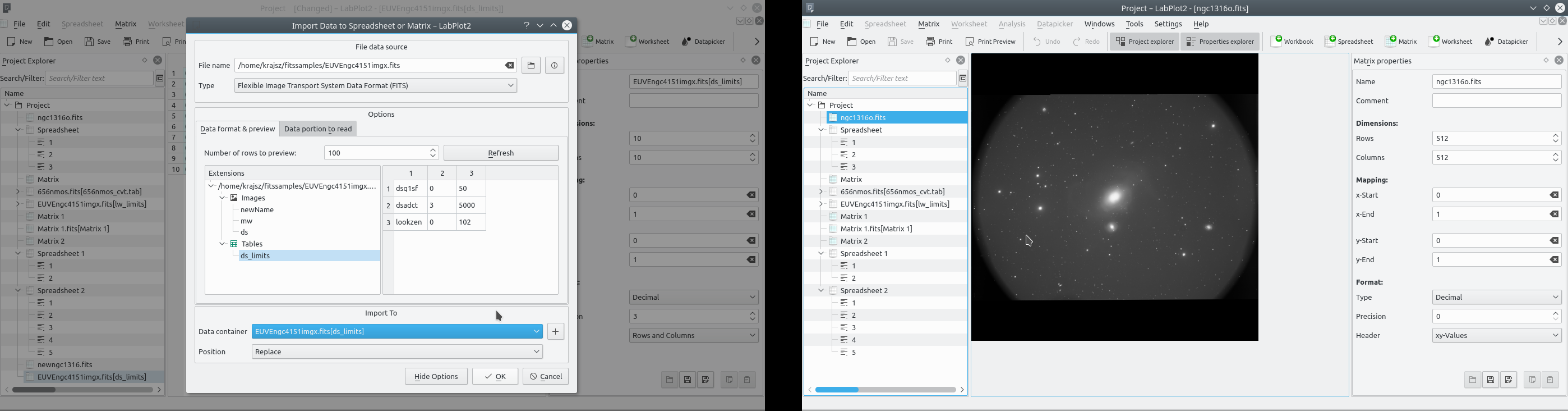Screen dimensions: 1568x411
Task: Add a new Workbook from the toolbar
Action: (1292, 42)
